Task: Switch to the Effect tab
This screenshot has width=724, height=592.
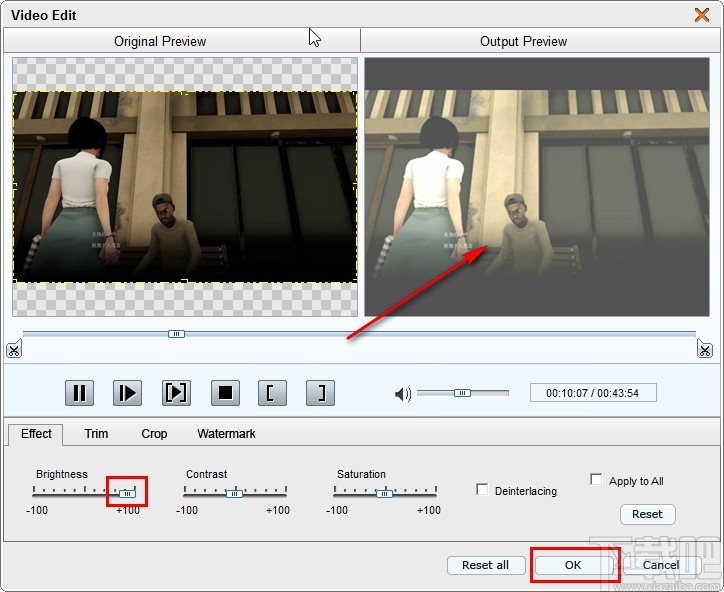Action: [x=36, y=434]
